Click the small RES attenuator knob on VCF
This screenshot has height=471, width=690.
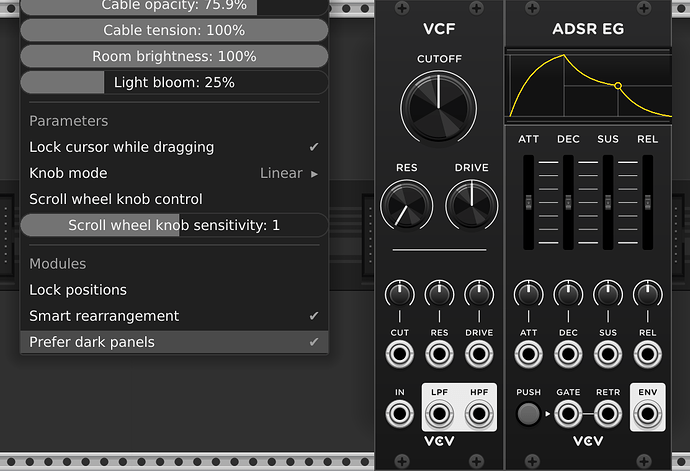(x=439, y=294)
